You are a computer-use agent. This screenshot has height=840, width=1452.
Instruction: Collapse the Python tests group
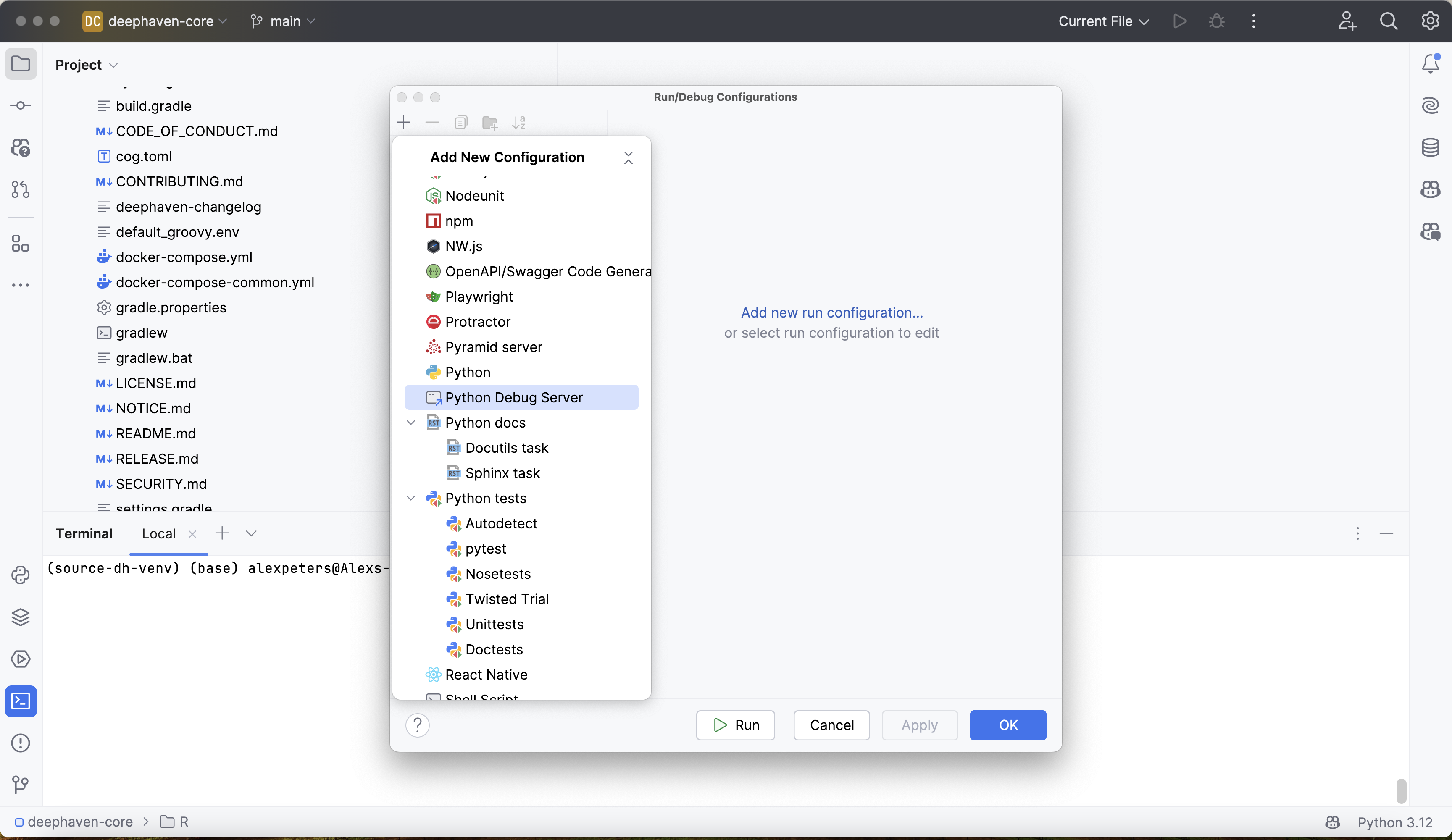[411, 499]
